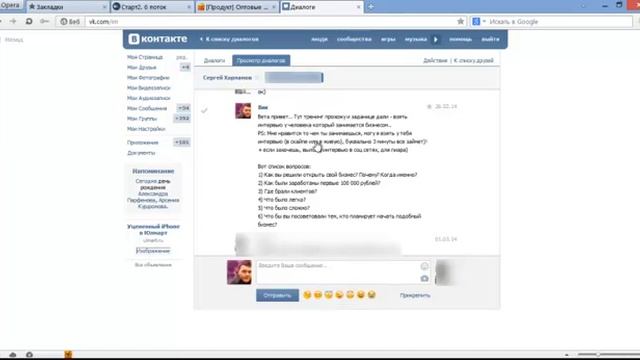The image size is (640, 360).
Task: Click your avatar beside the message box
Action: (239, 272)
